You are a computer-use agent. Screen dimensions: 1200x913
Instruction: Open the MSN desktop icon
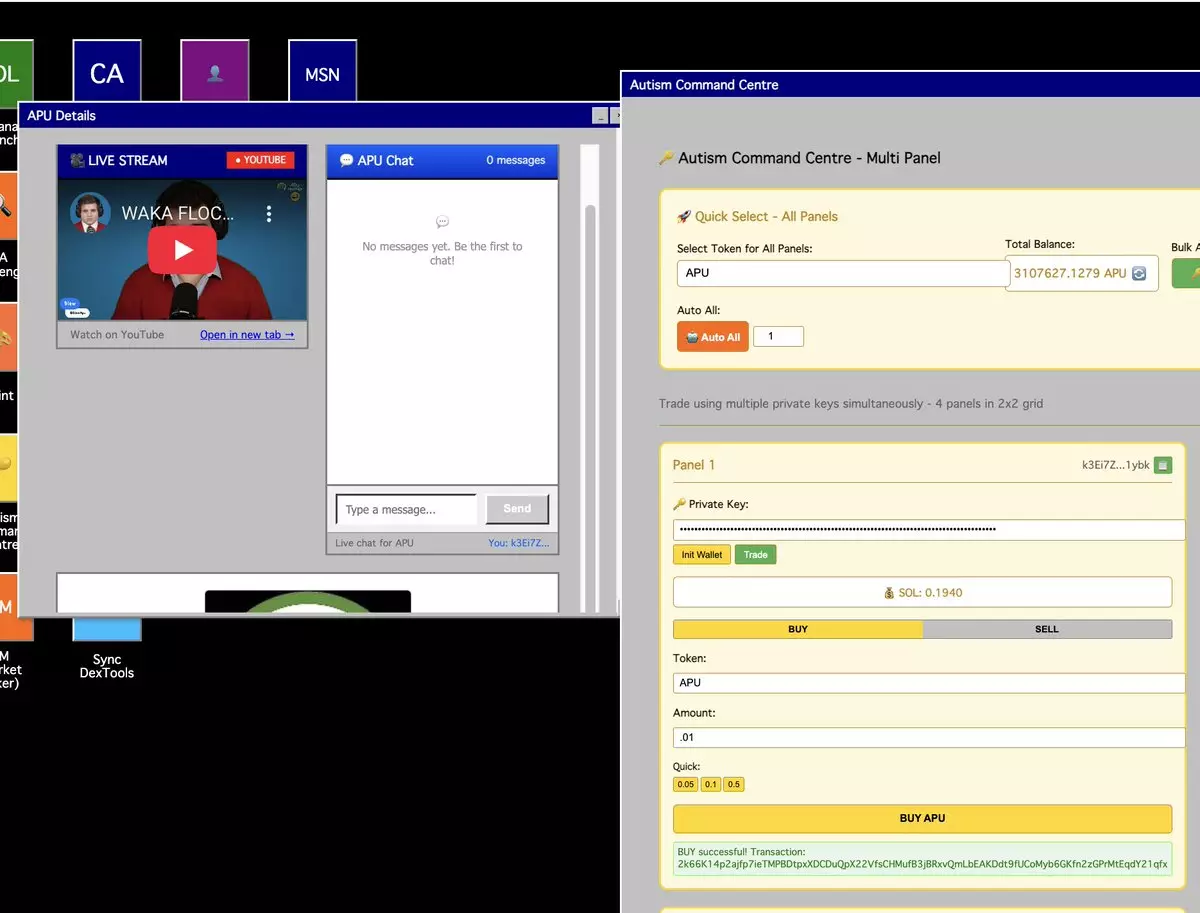(322, 73)
